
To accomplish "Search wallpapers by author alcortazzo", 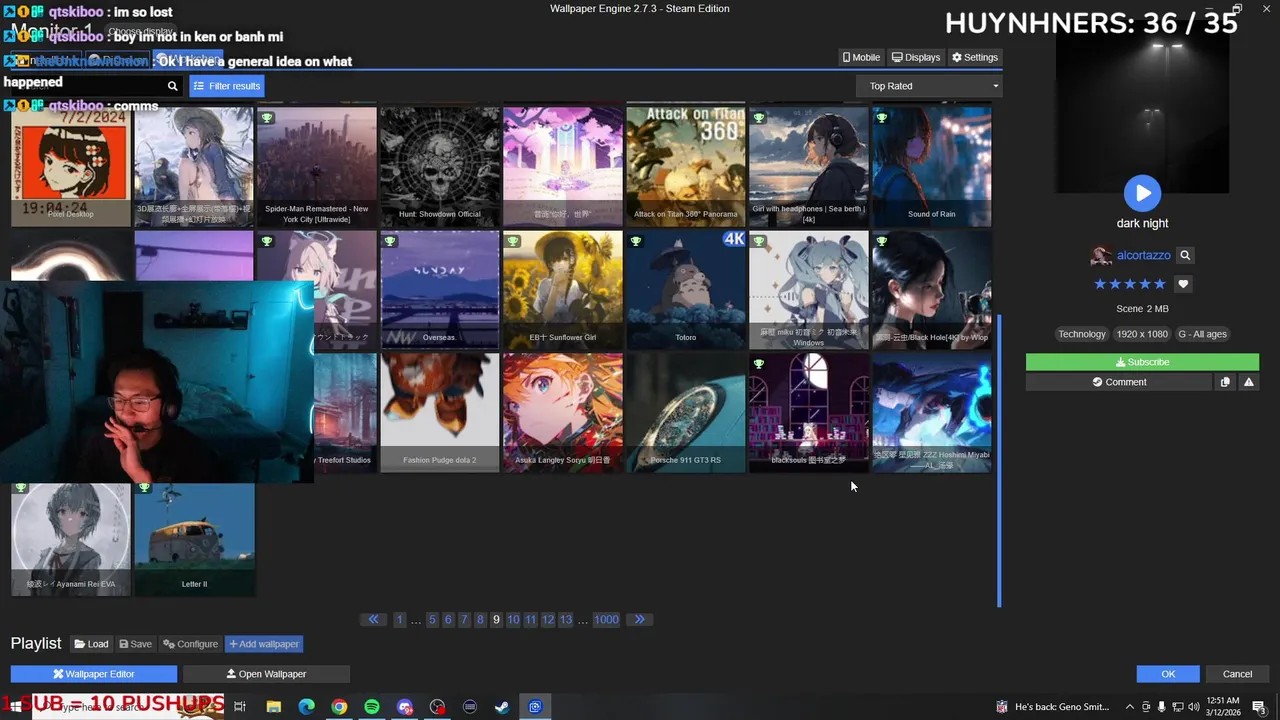I will [1185, 255].
